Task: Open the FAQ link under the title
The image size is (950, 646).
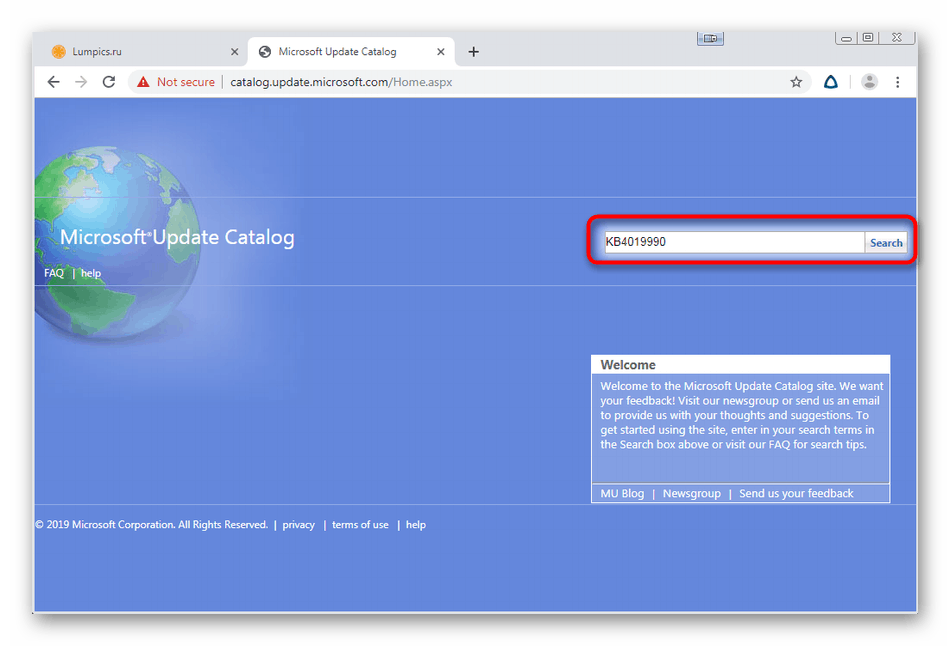Action: coord(54,273)
